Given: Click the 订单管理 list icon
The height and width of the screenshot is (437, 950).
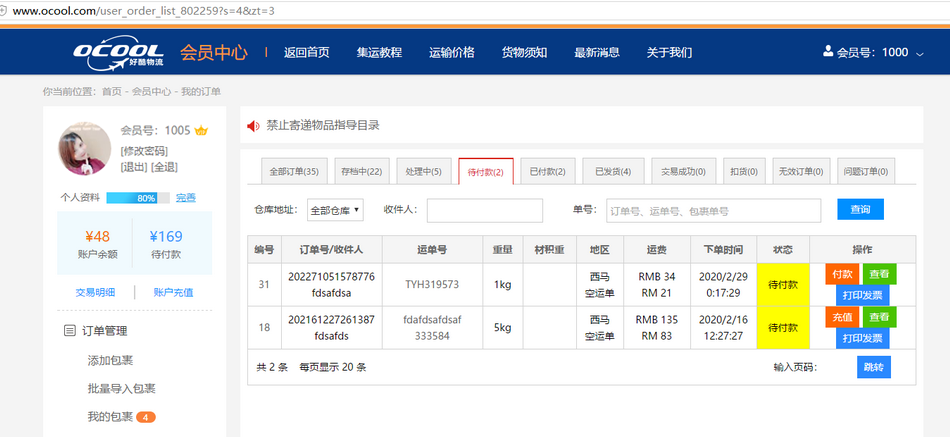Looking at the screenshot, I should (69, 331).
